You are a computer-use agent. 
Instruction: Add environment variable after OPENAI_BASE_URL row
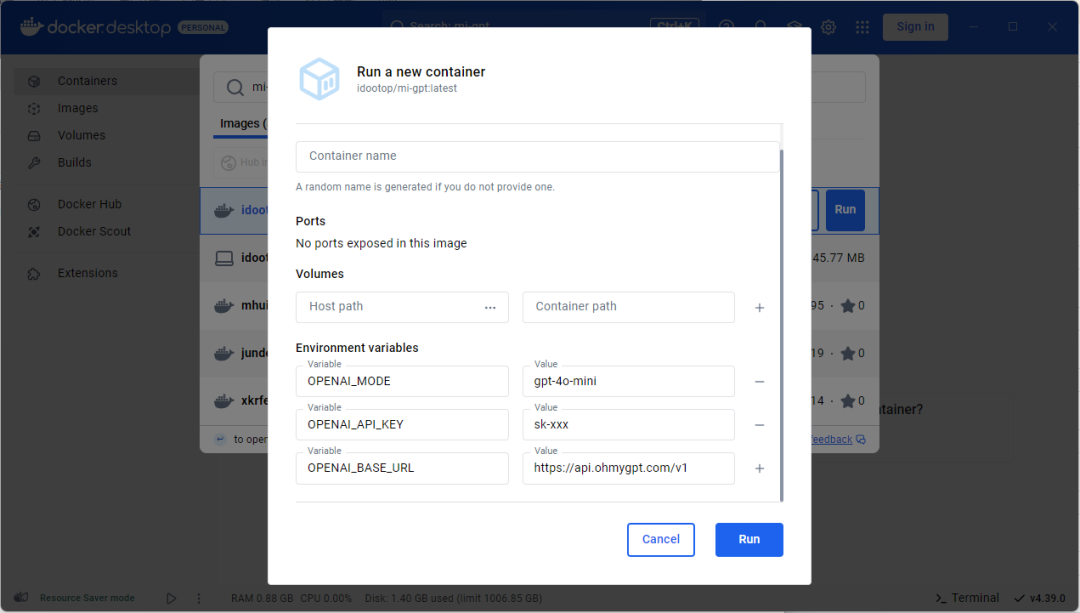point(759,468)
